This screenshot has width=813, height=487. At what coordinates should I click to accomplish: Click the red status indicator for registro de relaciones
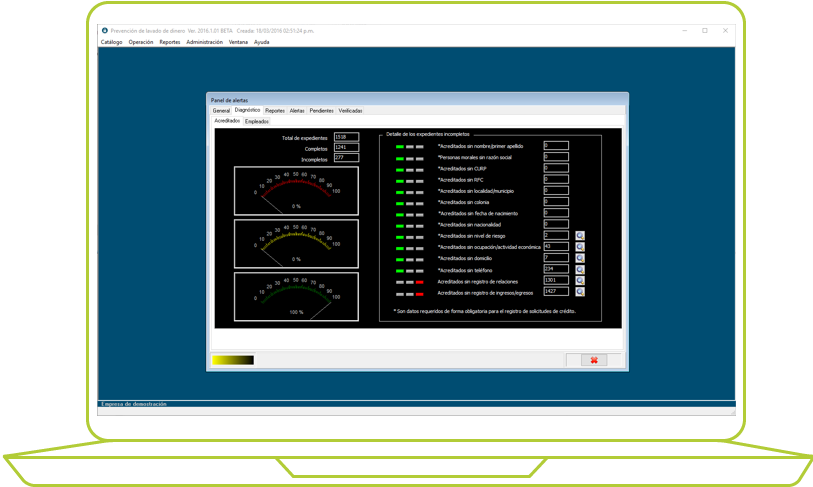420,281
